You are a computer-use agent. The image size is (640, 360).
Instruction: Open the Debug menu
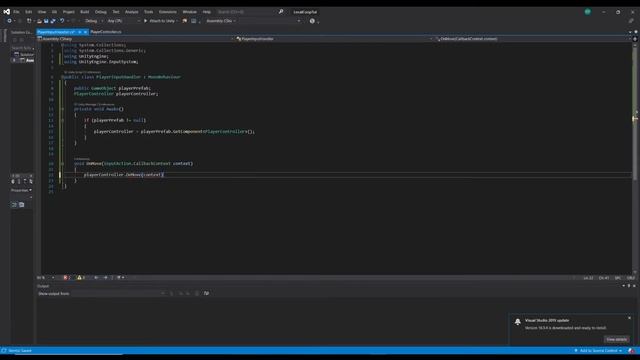click(101, 12)
